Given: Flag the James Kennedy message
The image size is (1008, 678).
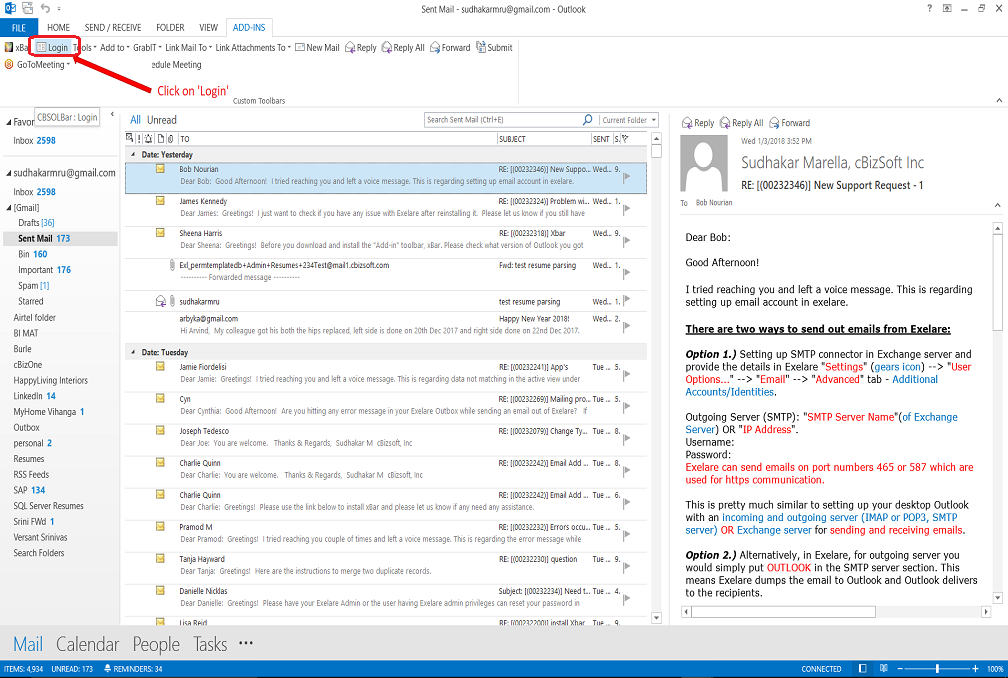Looking at the screenshot, I should [627, 208].
